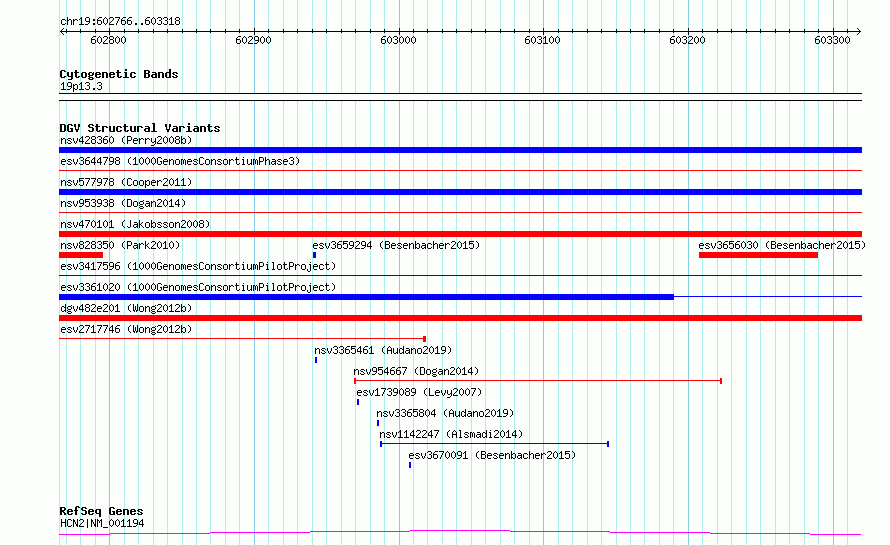Viewport: 890px width, 545px height.
Task: Click the blue marker under nsv3365461
Action: (316, 360)
